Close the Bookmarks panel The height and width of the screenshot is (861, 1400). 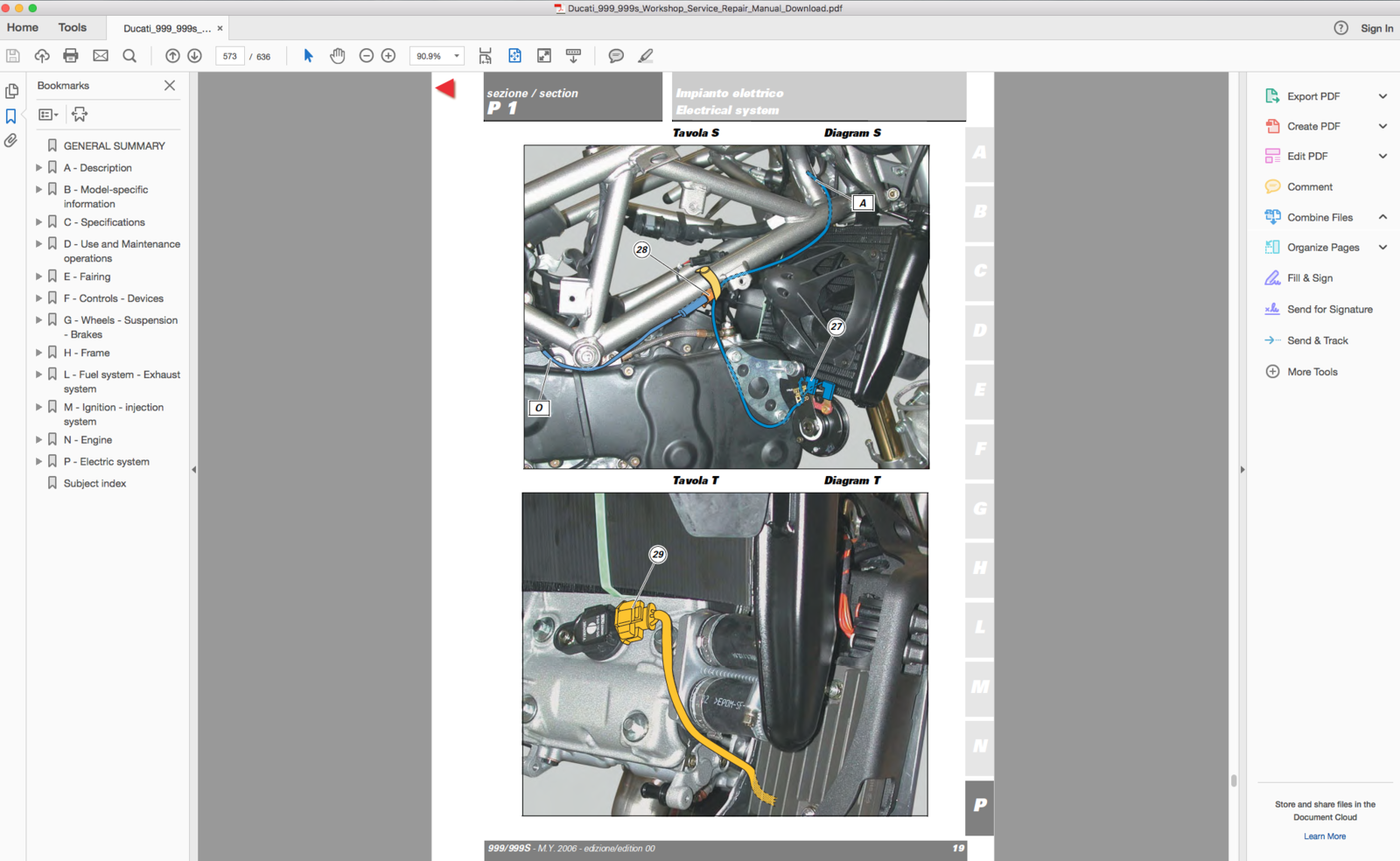coord(170,86)
